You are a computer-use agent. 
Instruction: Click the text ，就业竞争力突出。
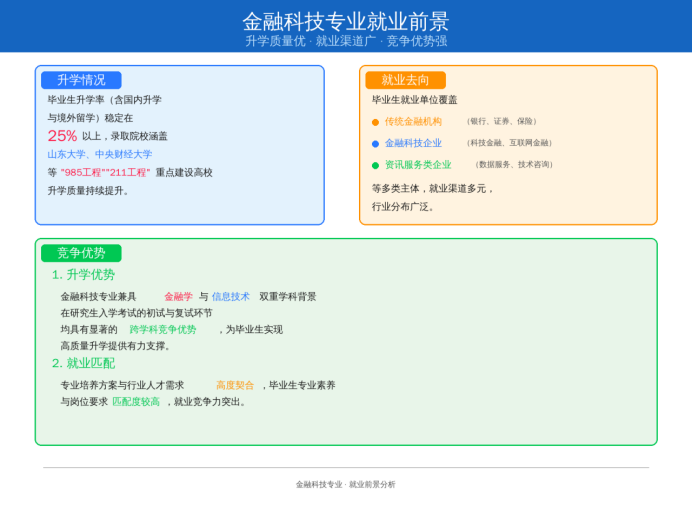206,402
